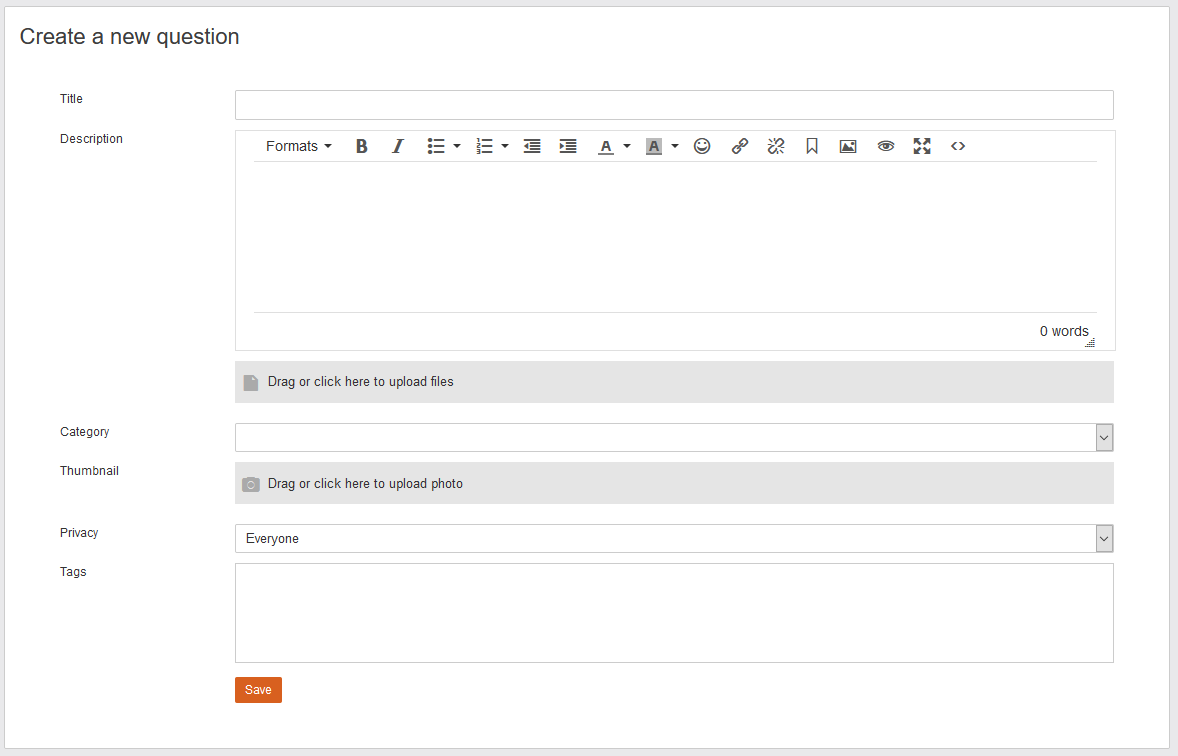Screen dimensions: 1178x756
Task: Click the remove link icon
Action: [x=776, y=146]
